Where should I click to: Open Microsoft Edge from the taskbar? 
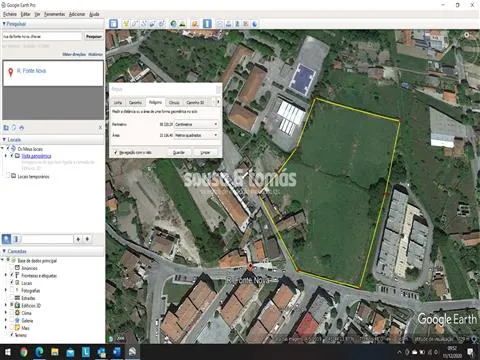pyautogui.click(x=39, y=352)
